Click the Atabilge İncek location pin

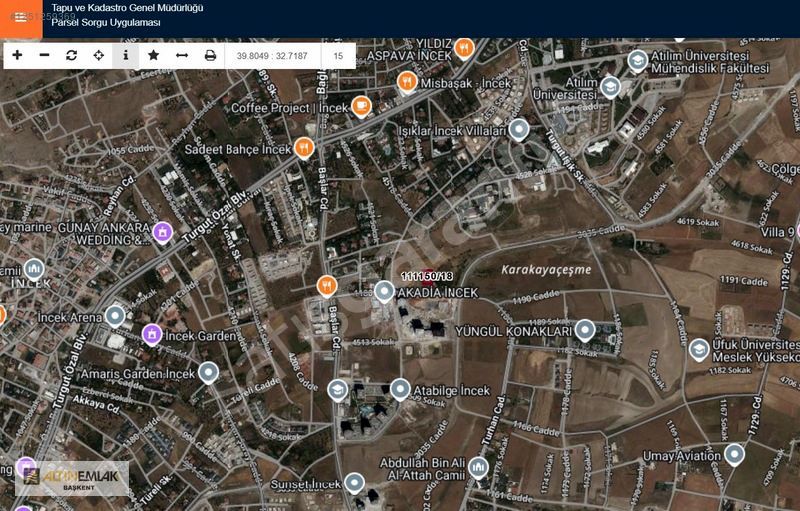(401, 390)
